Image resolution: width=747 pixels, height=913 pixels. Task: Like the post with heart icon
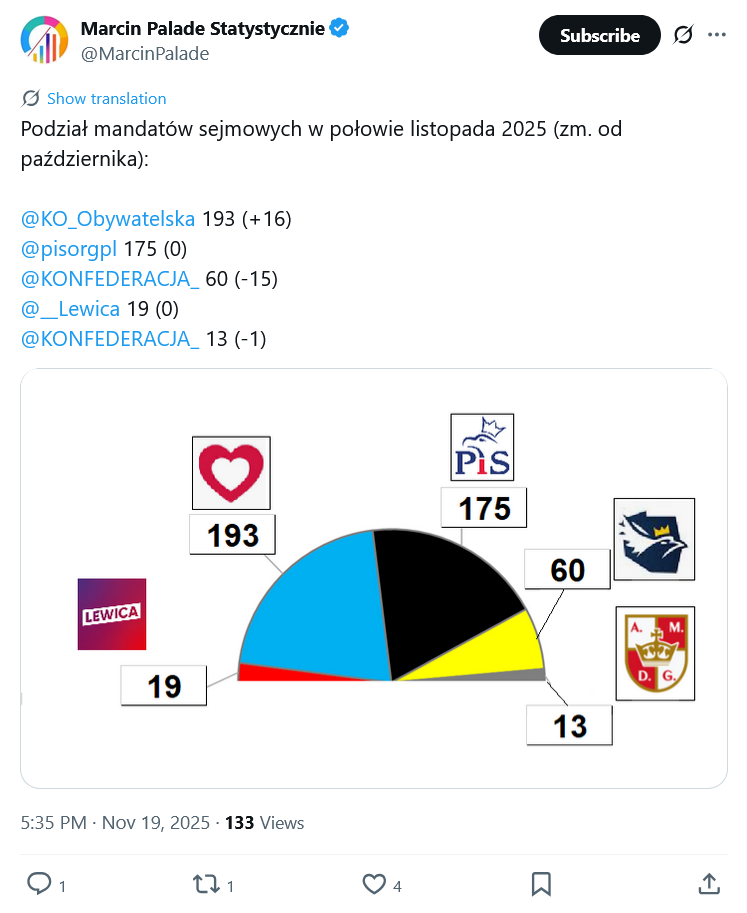[374, 884]
